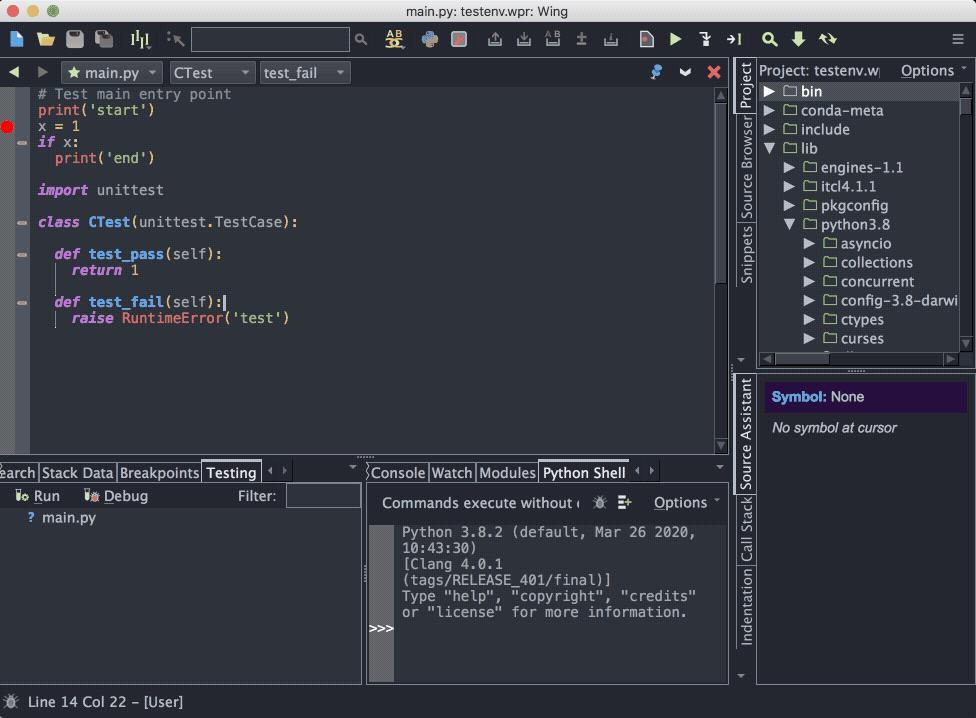
Task: Create a new file with the toolbar icon
Action: 17,39
